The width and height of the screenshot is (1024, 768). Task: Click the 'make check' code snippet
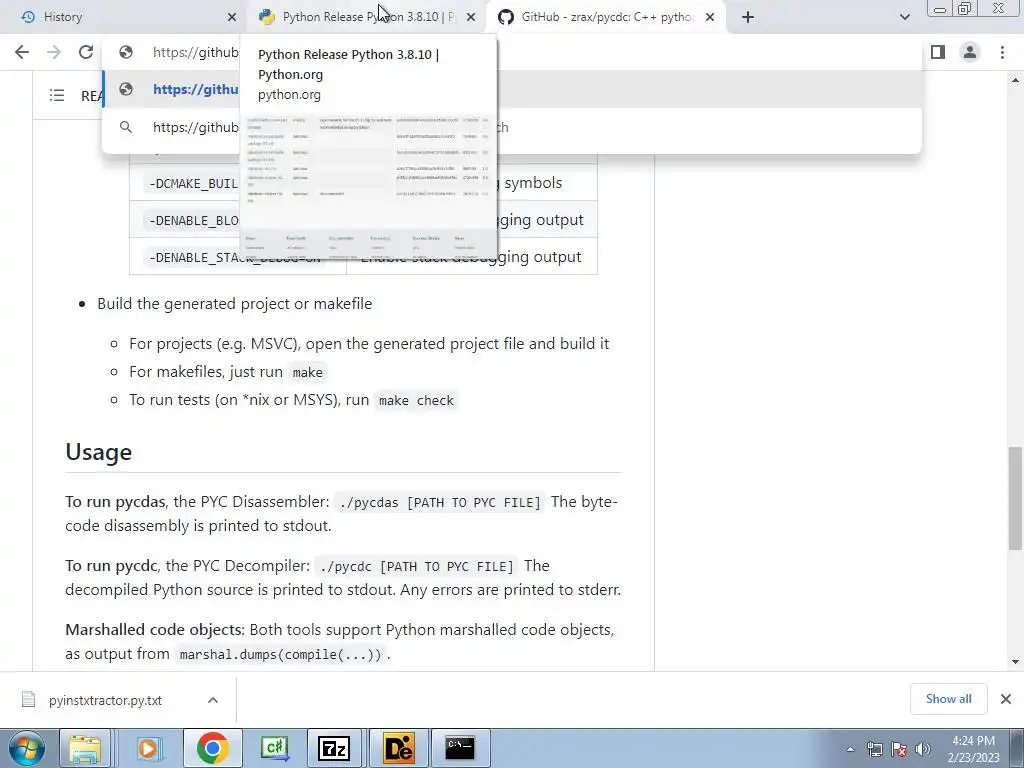(416, 400)
